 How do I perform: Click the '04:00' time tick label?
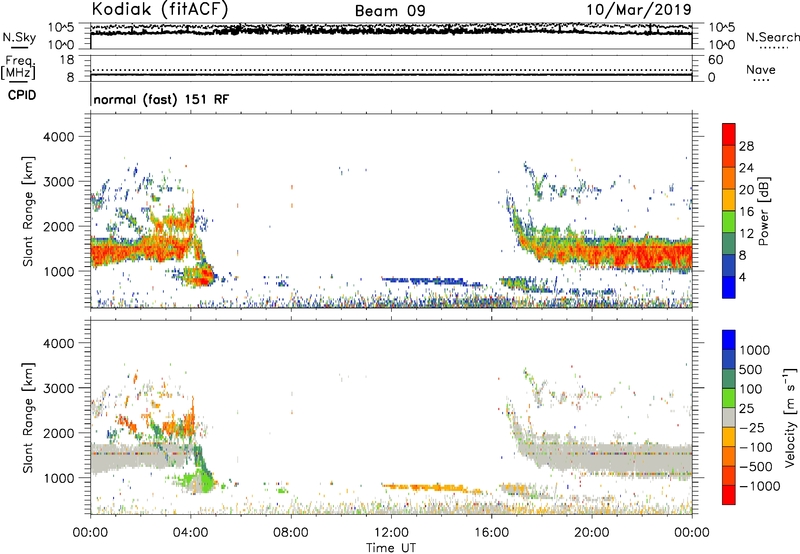pos(191,533)
